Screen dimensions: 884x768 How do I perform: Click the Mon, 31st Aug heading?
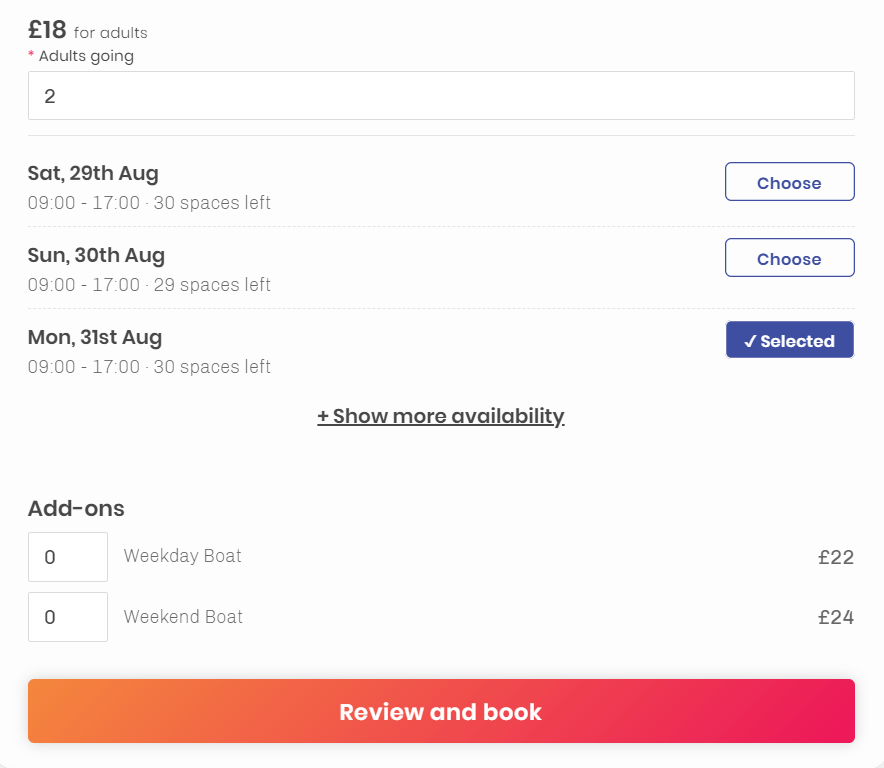[95, 337]
